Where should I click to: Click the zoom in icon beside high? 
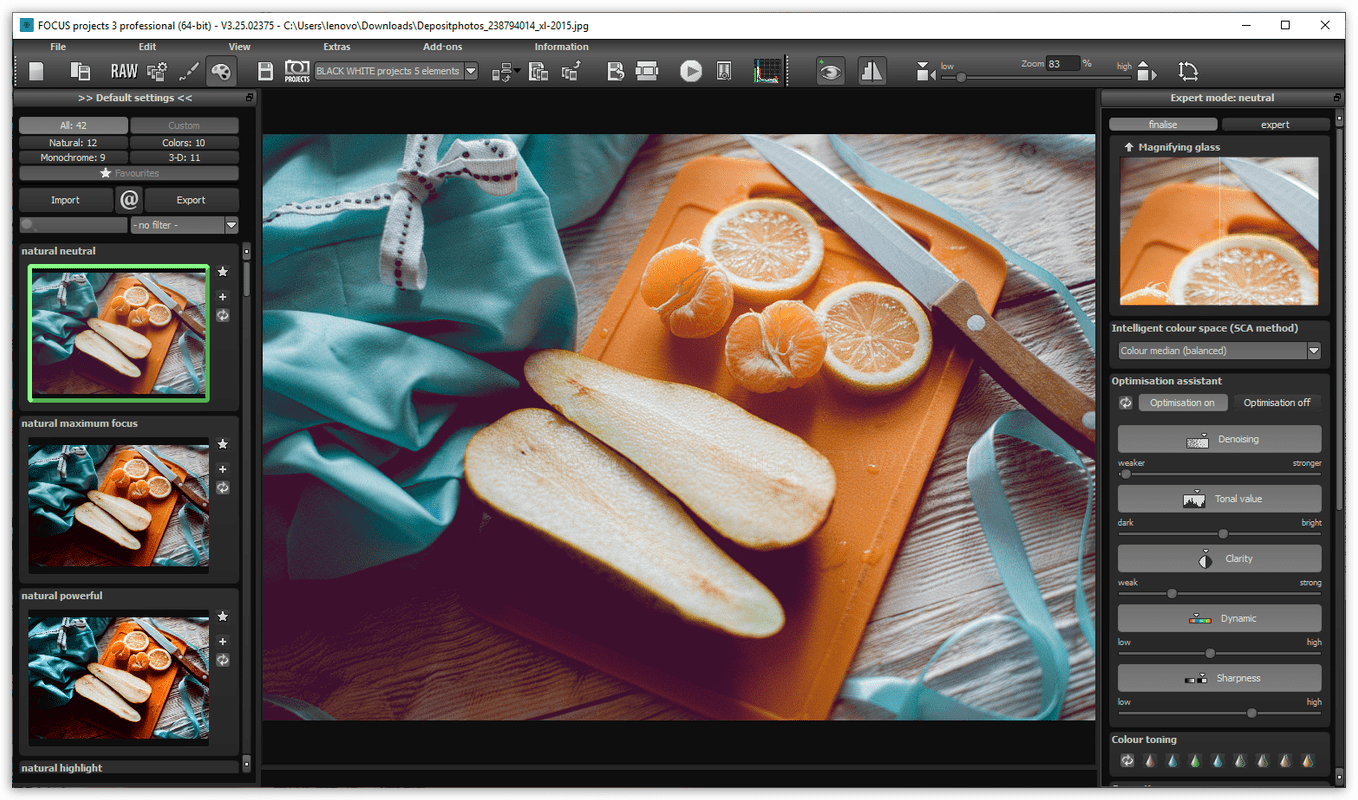coord(1147,73)
